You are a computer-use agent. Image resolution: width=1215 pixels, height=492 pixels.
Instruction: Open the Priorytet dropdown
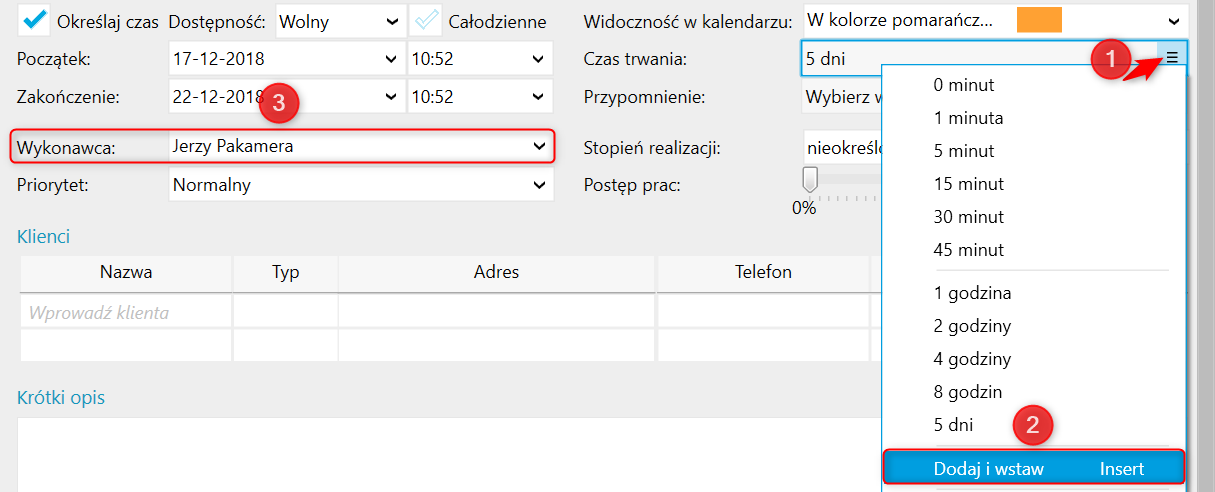pyautogui.click(x=539, y=184)
